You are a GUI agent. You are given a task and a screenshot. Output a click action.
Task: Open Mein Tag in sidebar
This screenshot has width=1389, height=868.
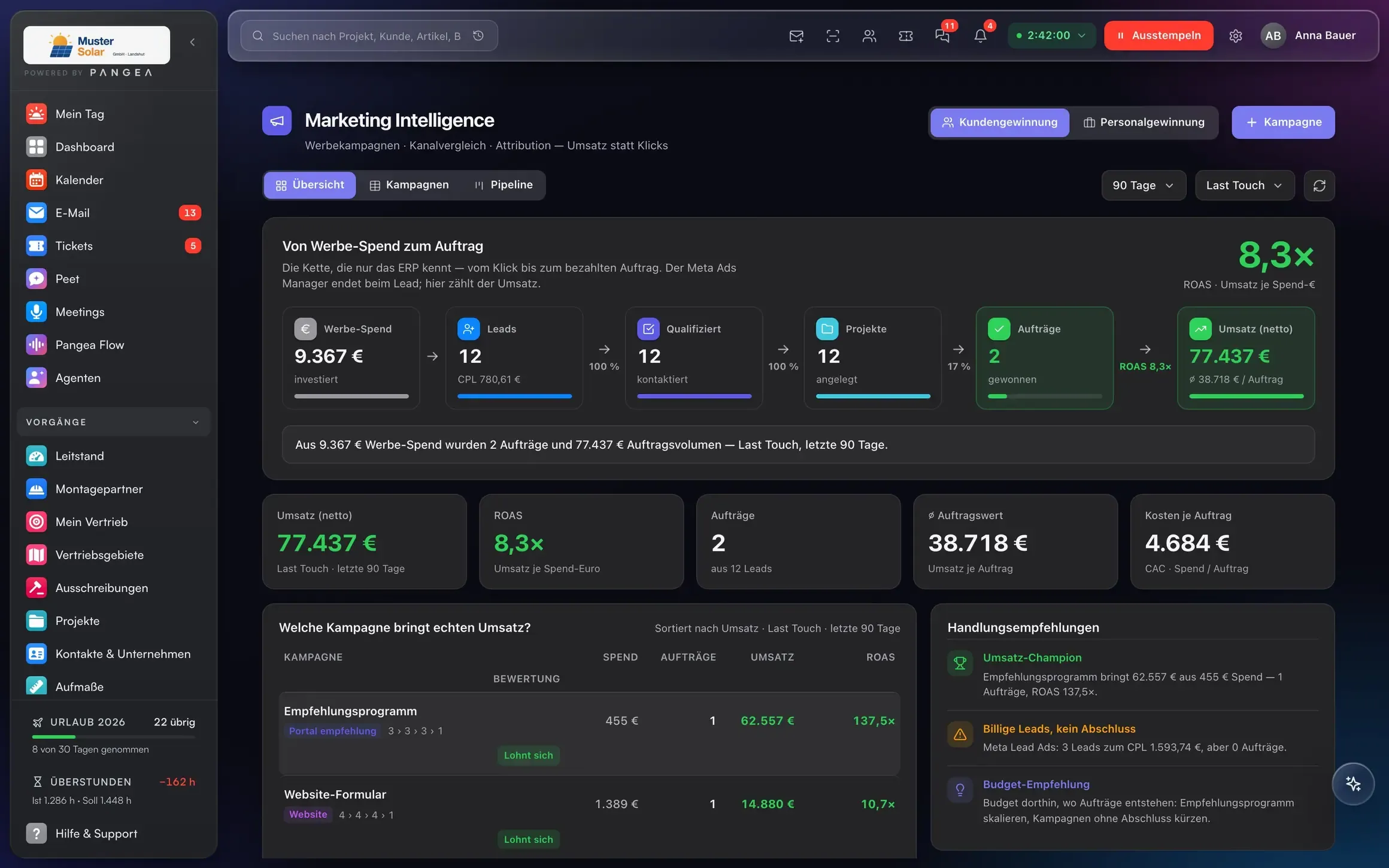point(113,114)
